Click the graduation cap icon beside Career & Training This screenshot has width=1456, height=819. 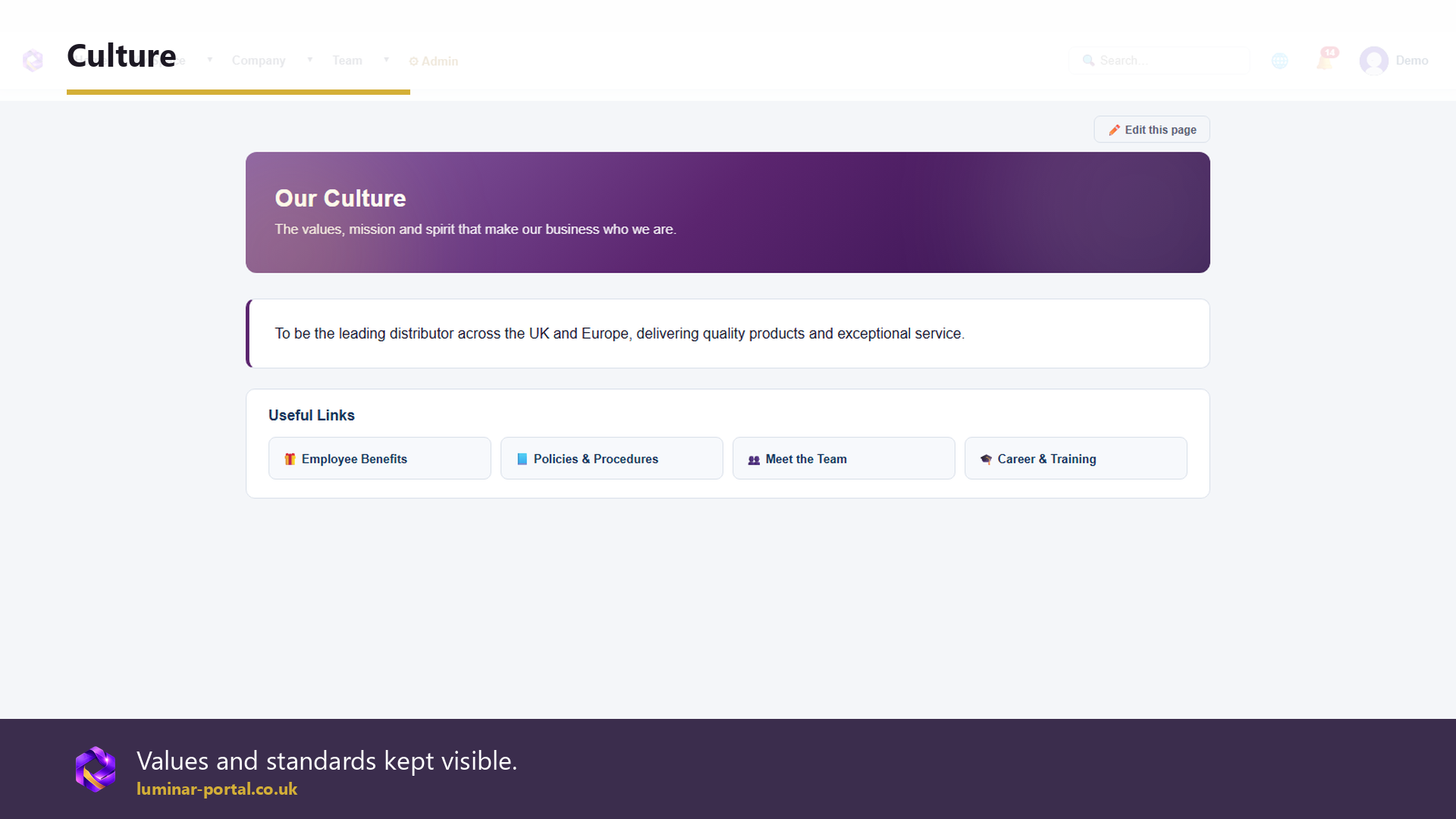986,459
